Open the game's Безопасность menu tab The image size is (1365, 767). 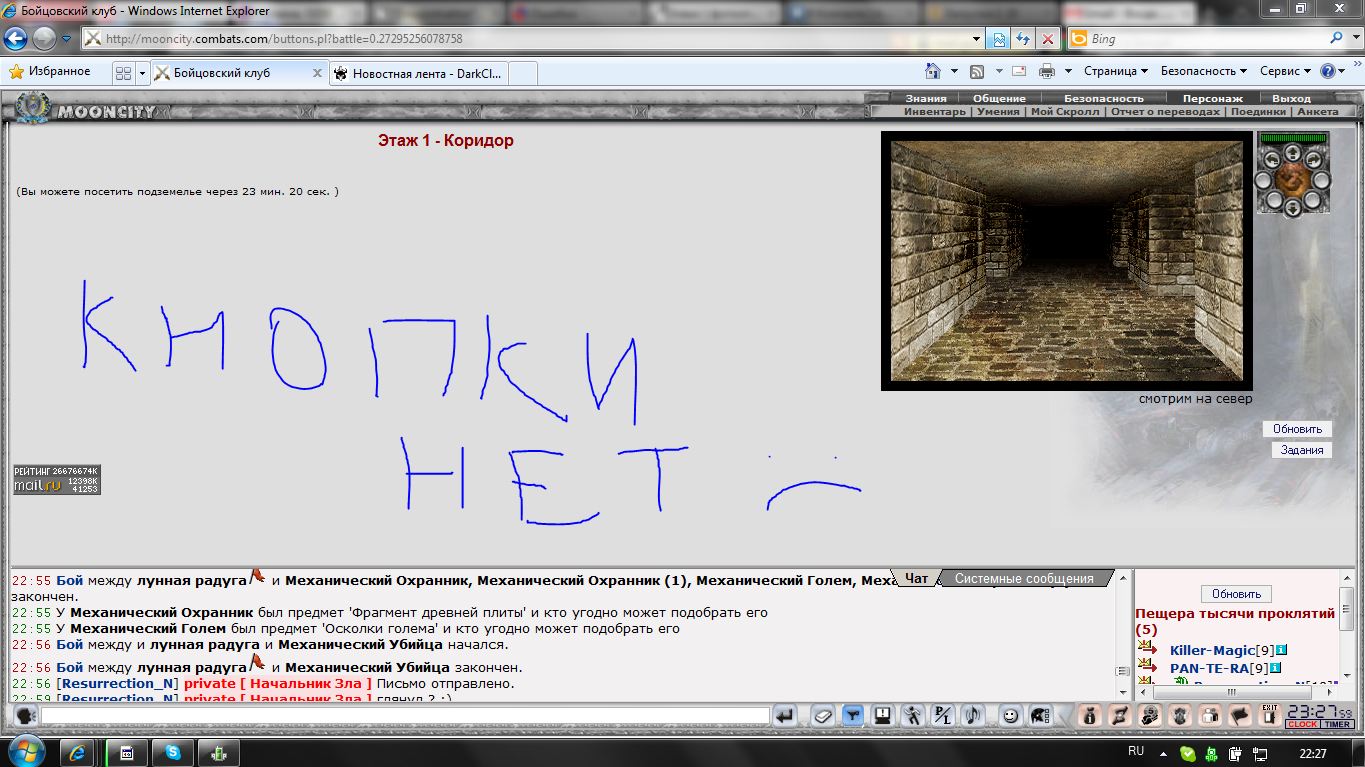tap(1103, 98)
